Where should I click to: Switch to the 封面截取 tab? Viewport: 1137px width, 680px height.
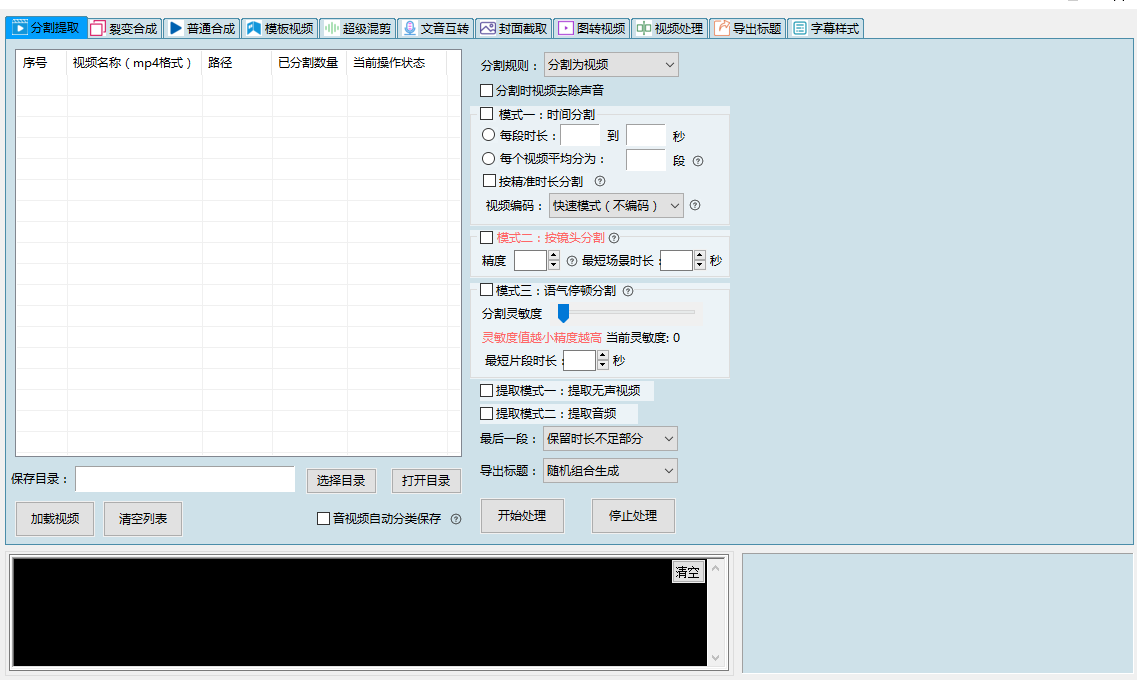click(512, 28)
